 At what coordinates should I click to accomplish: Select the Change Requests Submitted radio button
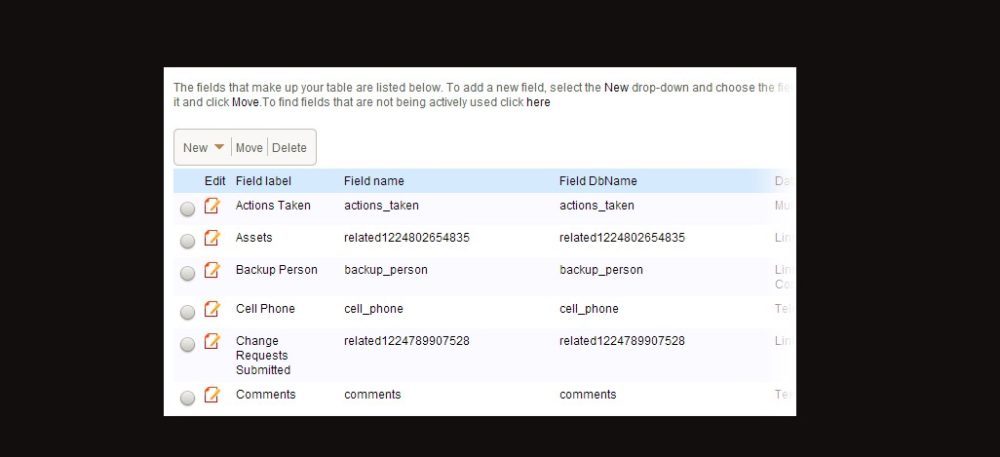188,345
